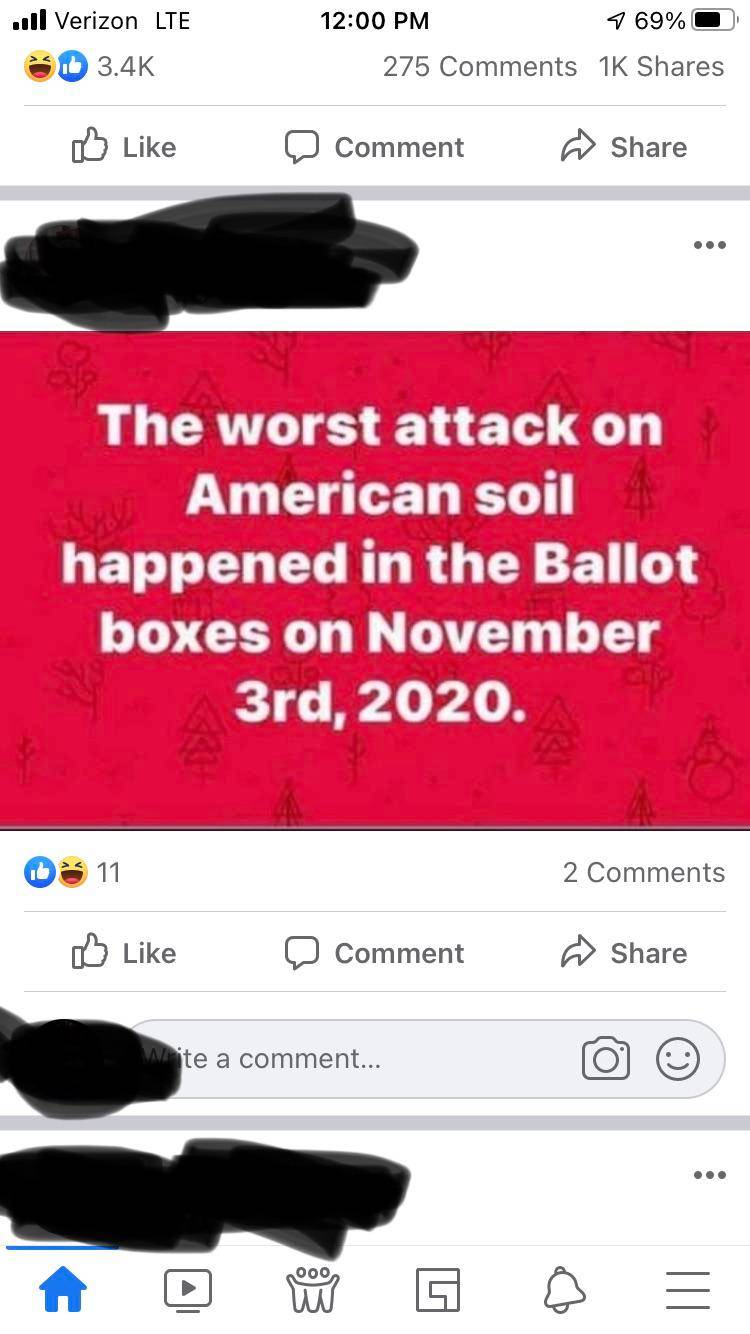Share the top post

(623, 146)
